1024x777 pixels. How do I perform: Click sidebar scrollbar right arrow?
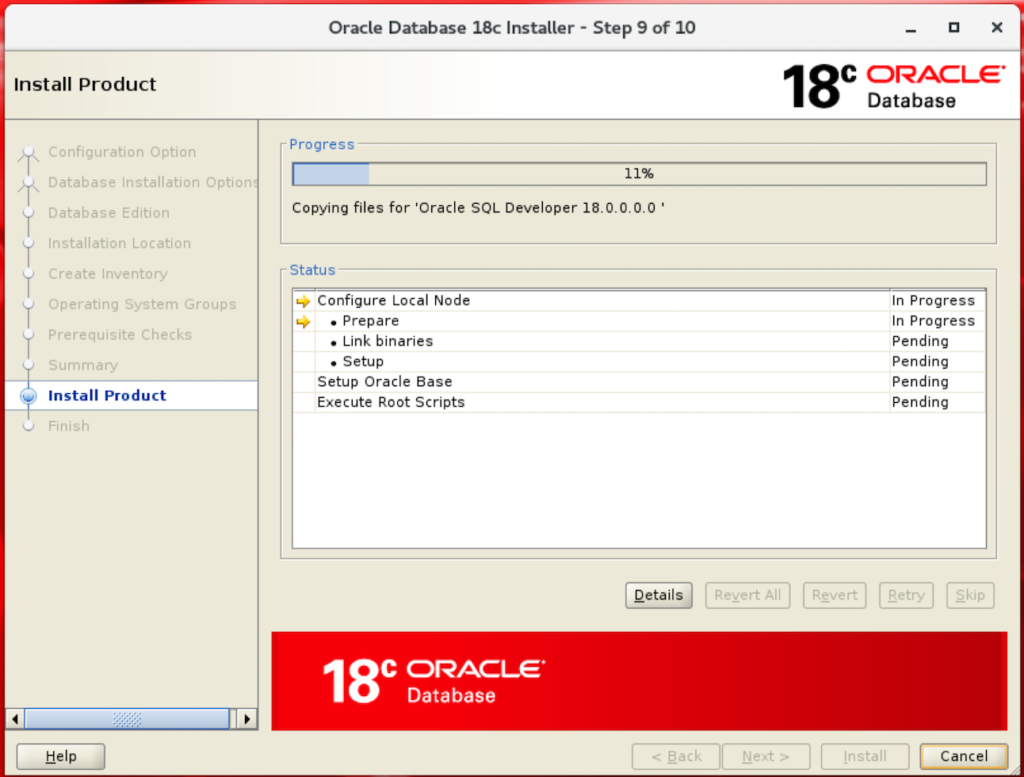click(247, 719)
